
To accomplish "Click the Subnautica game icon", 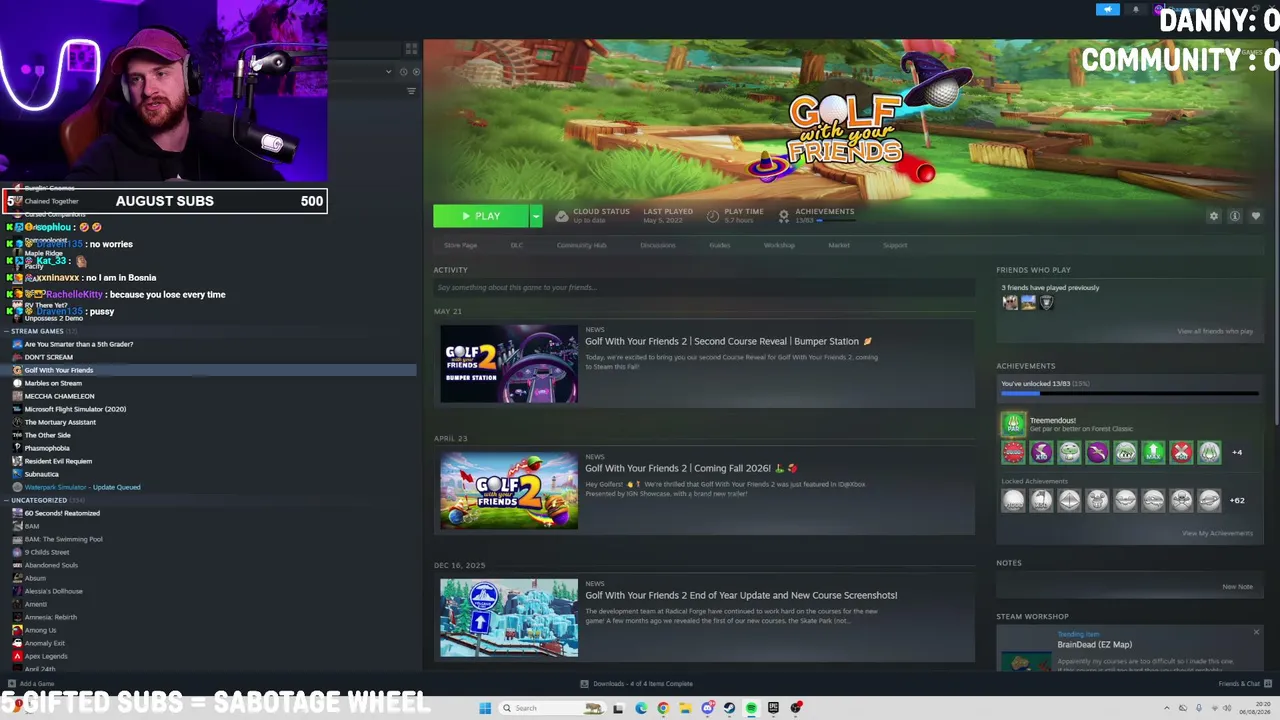I will (17, 474).
